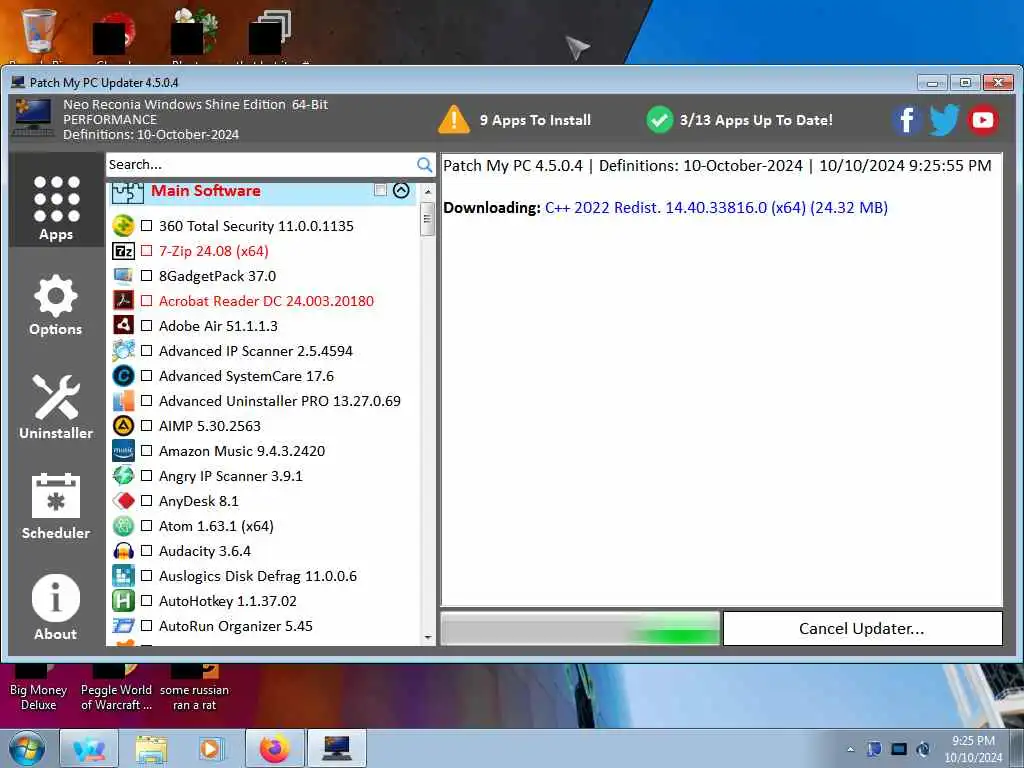Click the C++ 2022 Redist download link

point(716,208)
